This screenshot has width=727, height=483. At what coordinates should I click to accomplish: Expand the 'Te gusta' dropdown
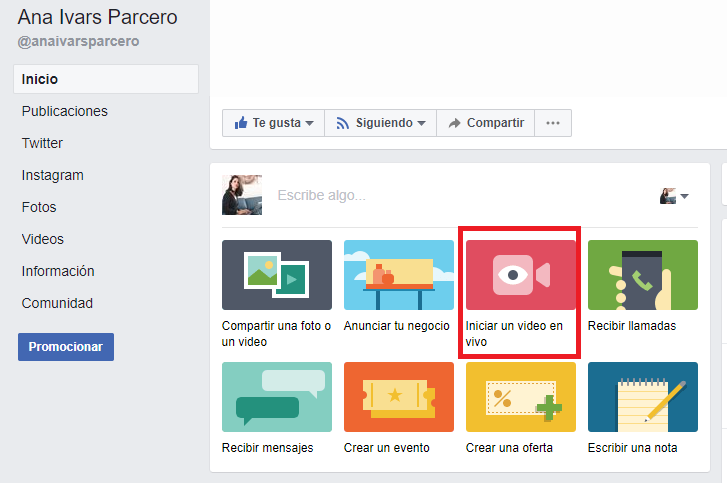coord(309,123)
